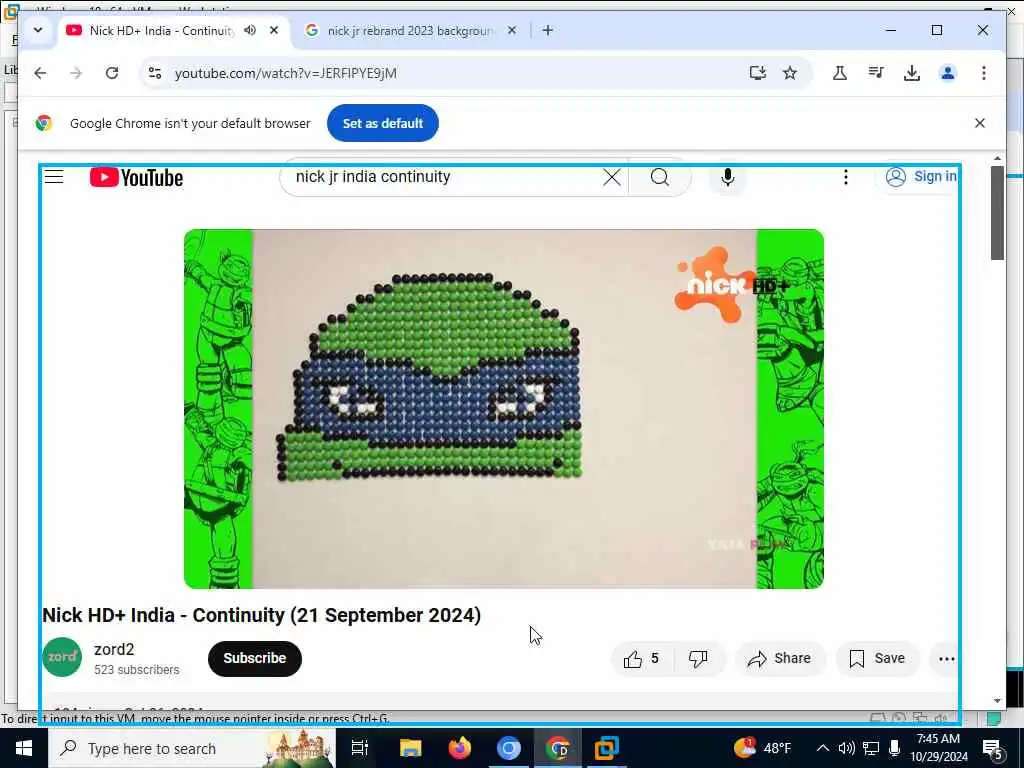Click the YouTube search box text

373,177
